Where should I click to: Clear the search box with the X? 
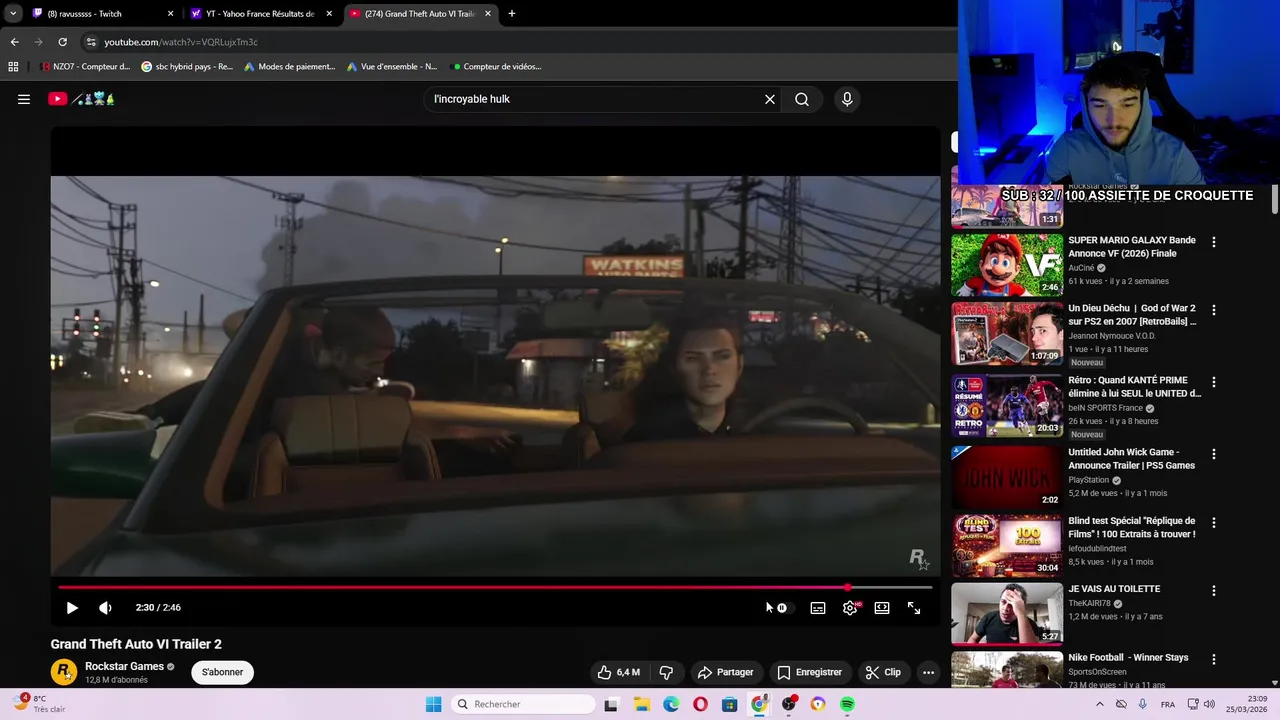[770, 99]
